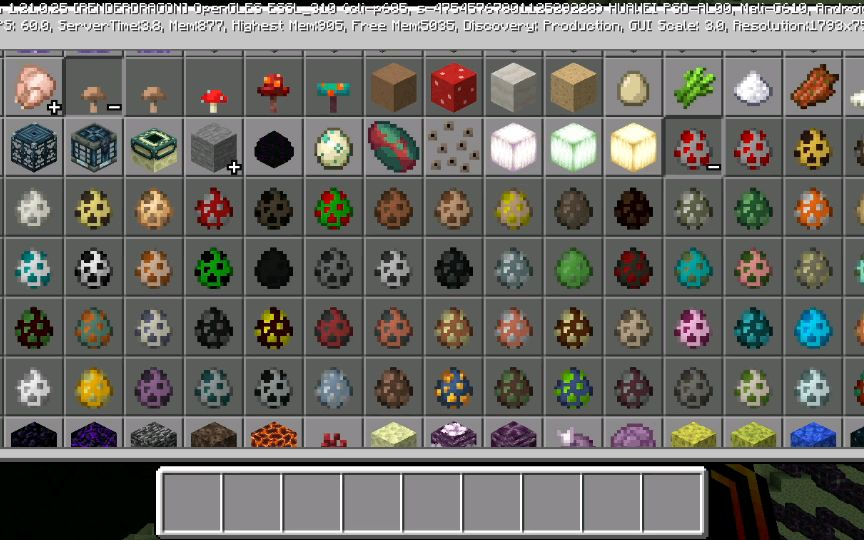Select the blue spawn egg with green spots

tap(573, 387)
